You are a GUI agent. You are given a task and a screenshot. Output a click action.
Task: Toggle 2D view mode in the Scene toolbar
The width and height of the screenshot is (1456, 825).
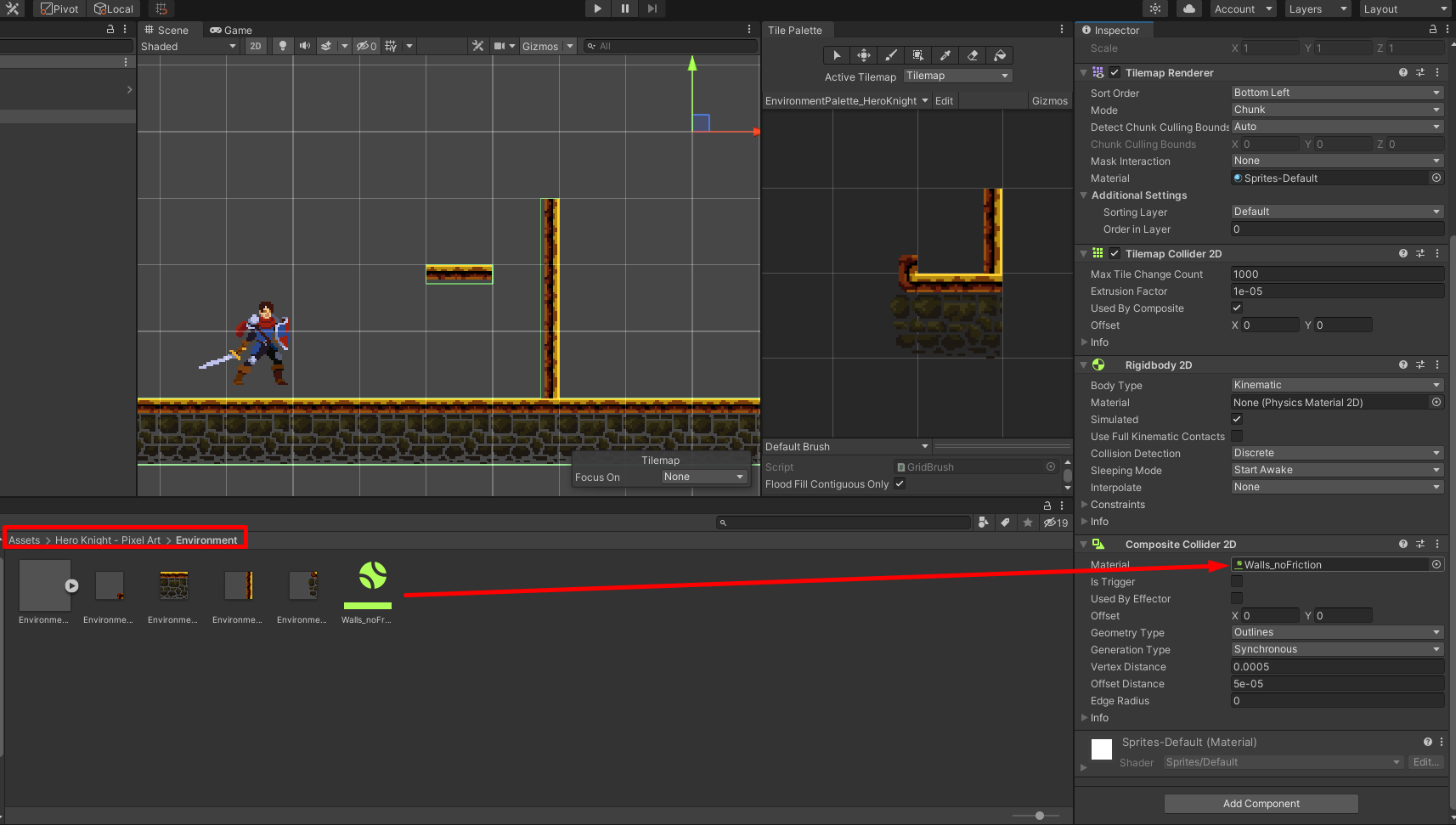coord(255,46)
